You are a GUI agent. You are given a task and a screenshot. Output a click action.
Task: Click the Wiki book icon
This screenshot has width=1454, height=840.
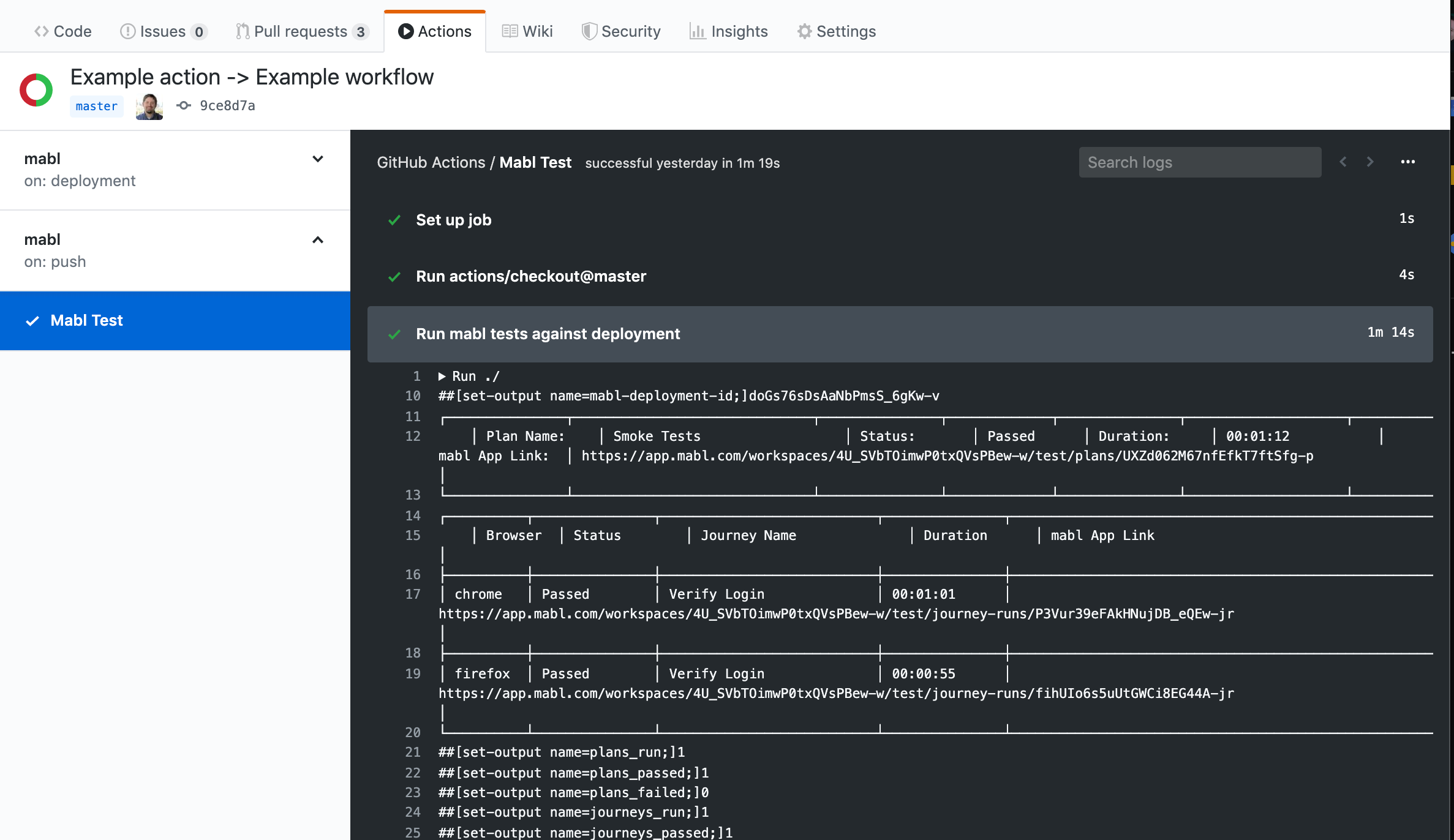click(509, 31)
